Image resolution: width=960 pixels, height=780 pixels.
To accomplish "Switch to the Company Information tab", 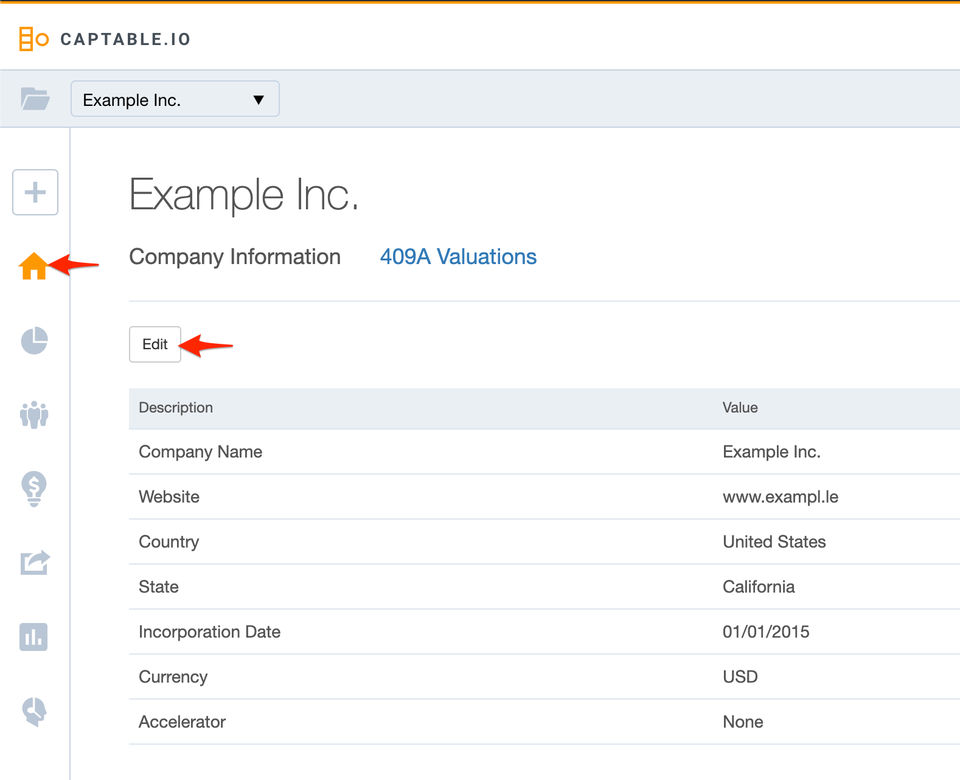I will click(x=235, y=257).
